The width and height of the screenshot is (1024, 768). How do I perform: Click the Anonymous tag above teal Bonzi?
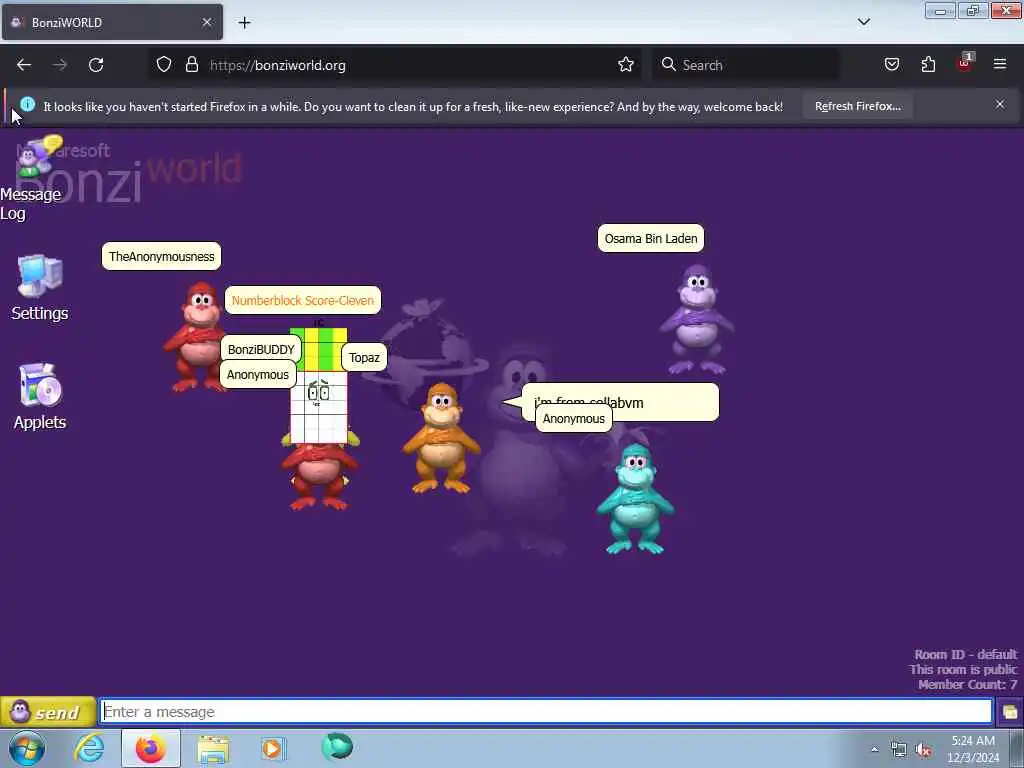pyautogui.click(x=573, y=419)
